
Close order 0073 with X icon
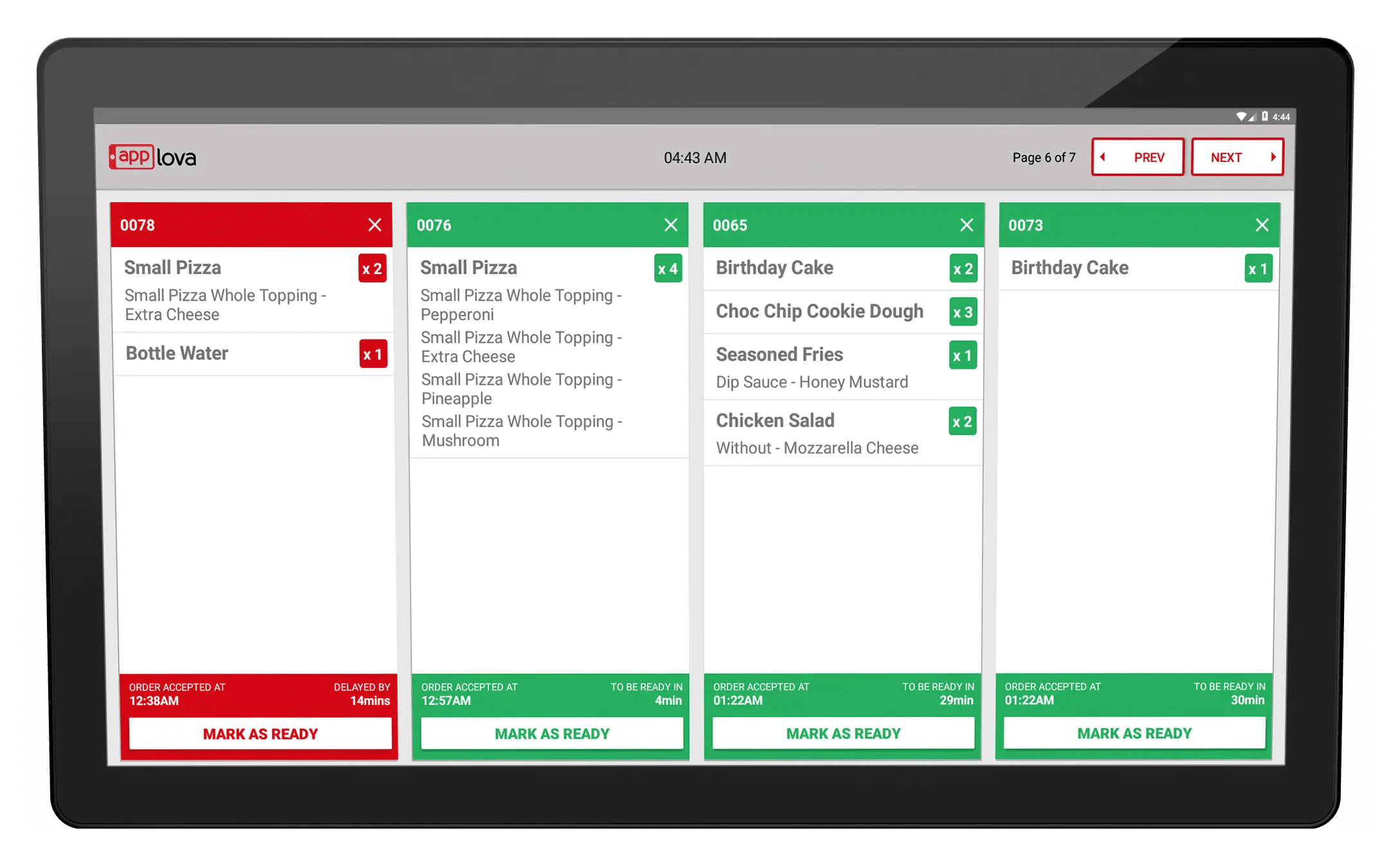(1262, 223)
